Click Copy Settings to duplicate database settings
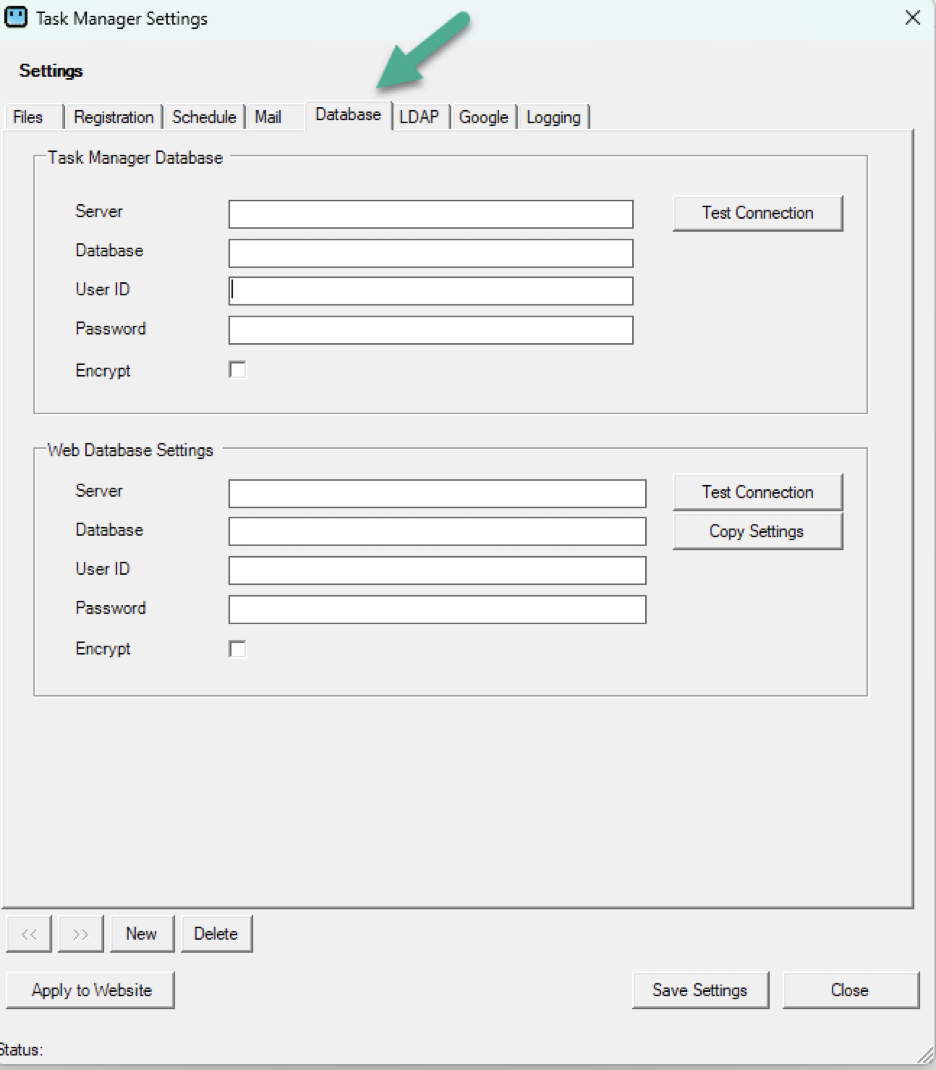 click(757, 531)
